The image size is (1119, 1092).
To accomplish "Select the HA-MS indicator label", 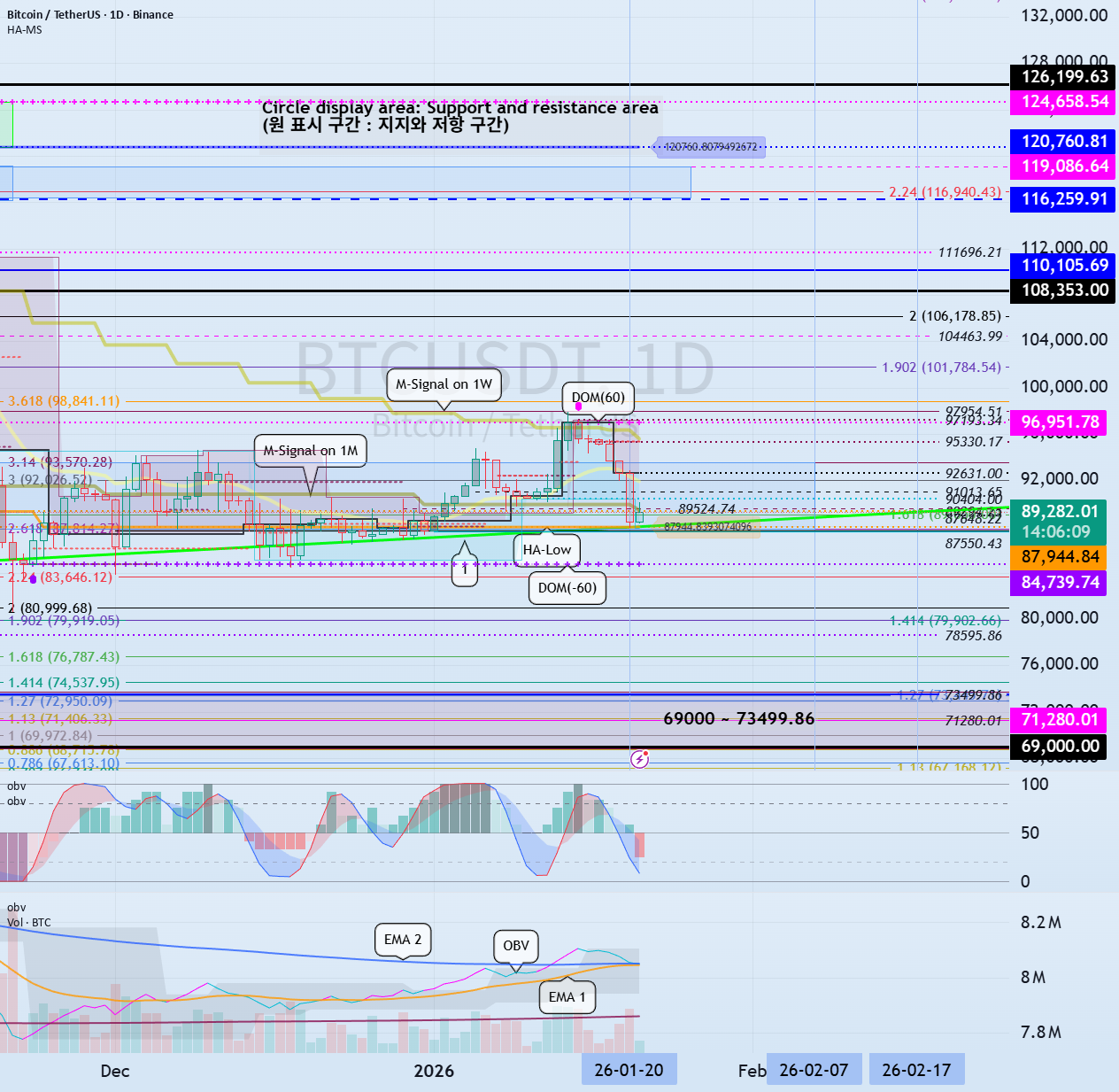I will [25, 30].
